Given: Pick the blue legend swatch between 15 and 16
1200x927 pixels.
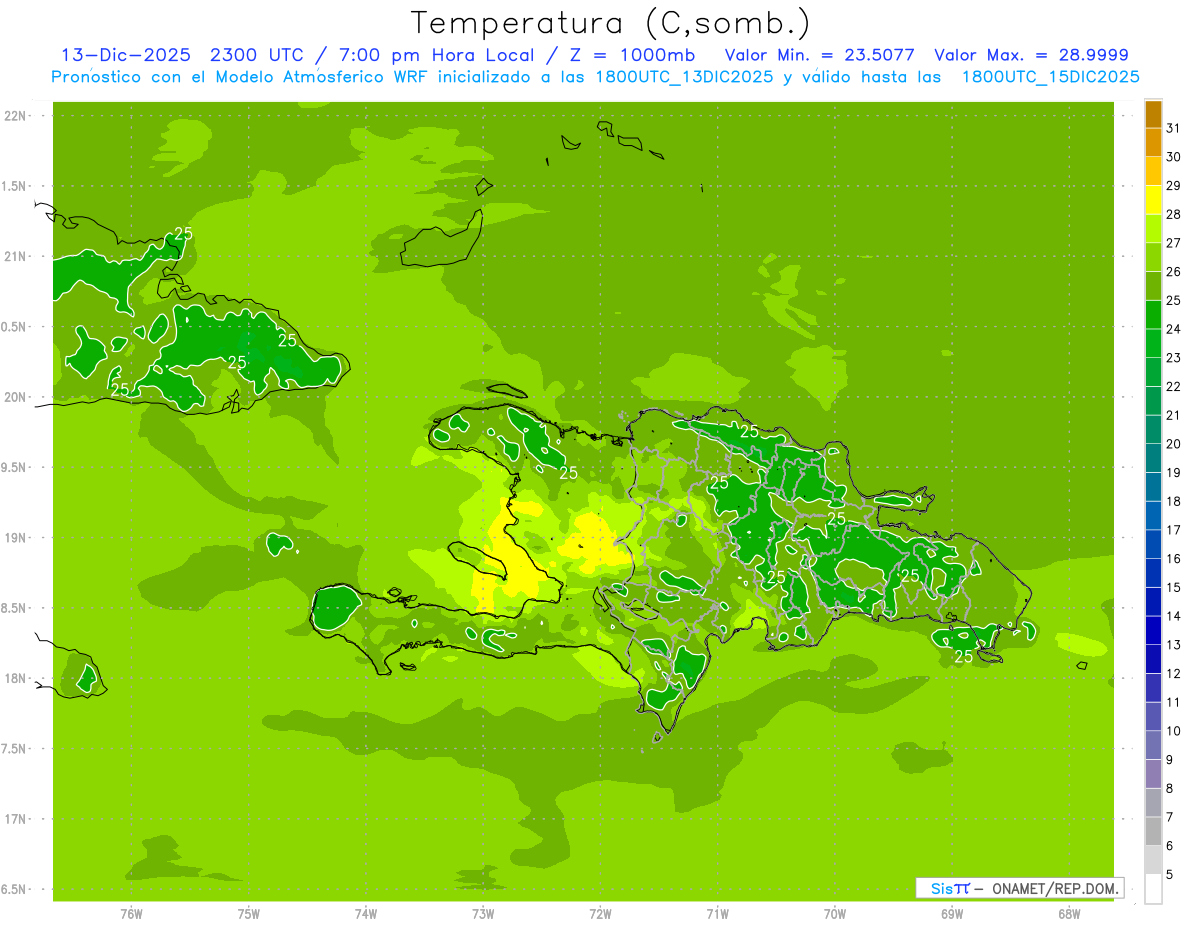Looking at the screenshot, I should [1153, 573].
